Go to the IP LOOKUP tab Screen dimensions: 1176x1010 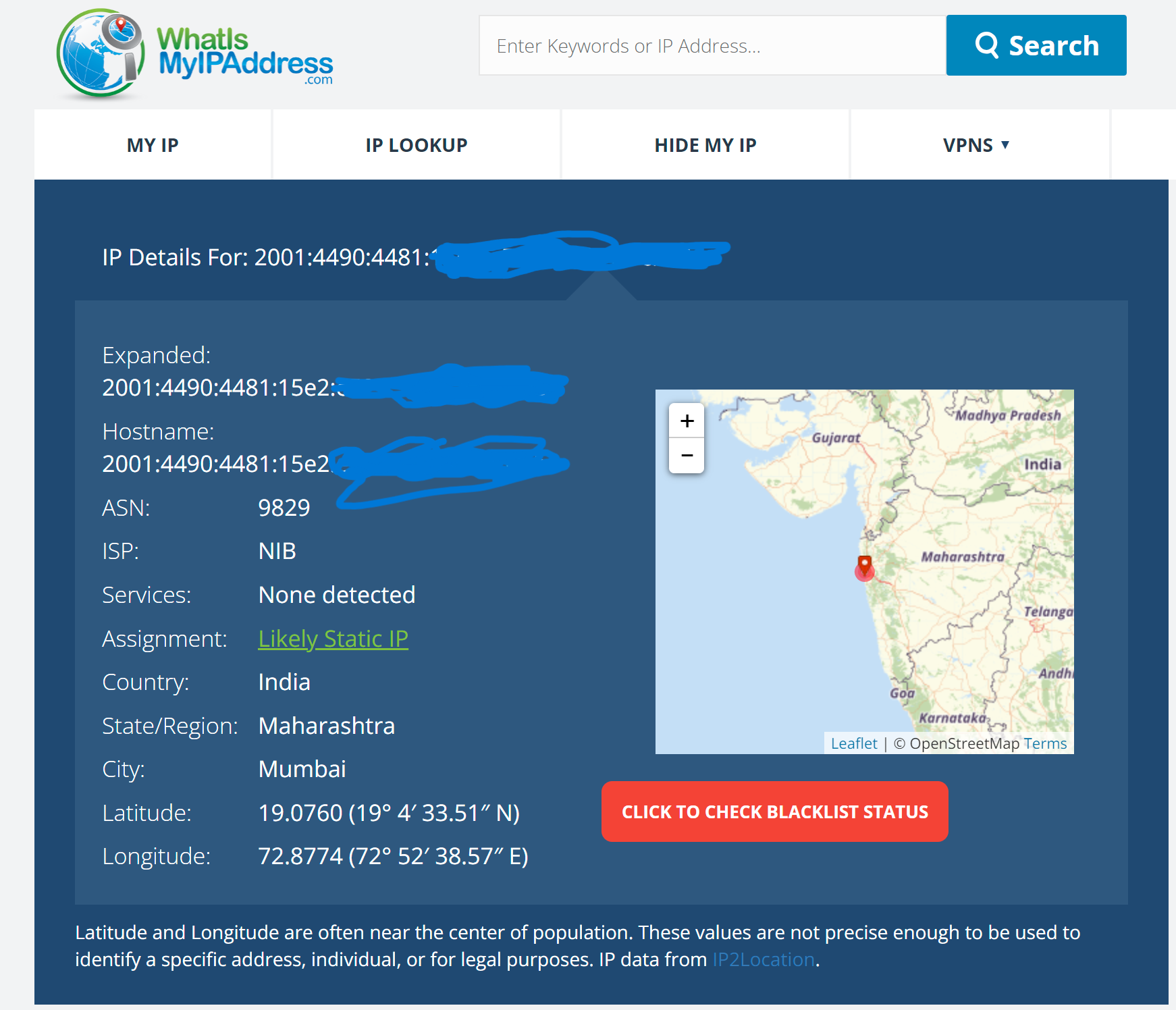coord(416,145)
